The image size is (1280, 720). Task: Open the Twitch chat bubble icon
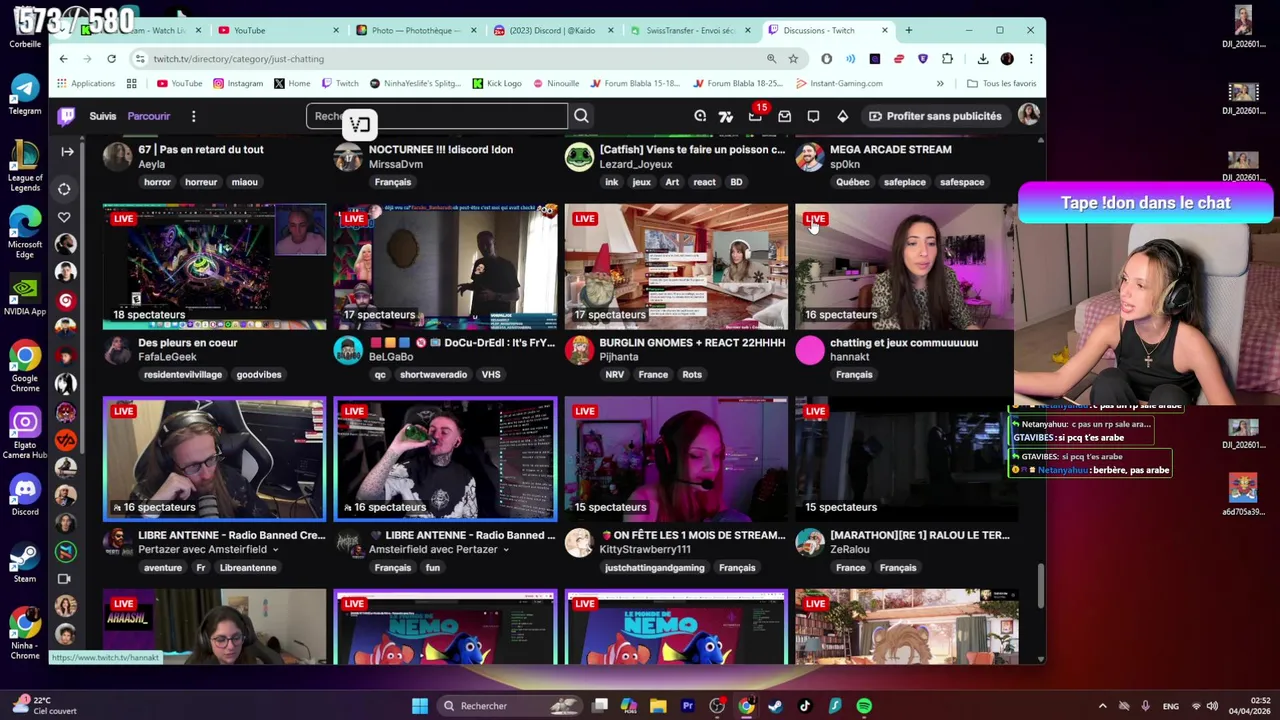pos(813,116)
